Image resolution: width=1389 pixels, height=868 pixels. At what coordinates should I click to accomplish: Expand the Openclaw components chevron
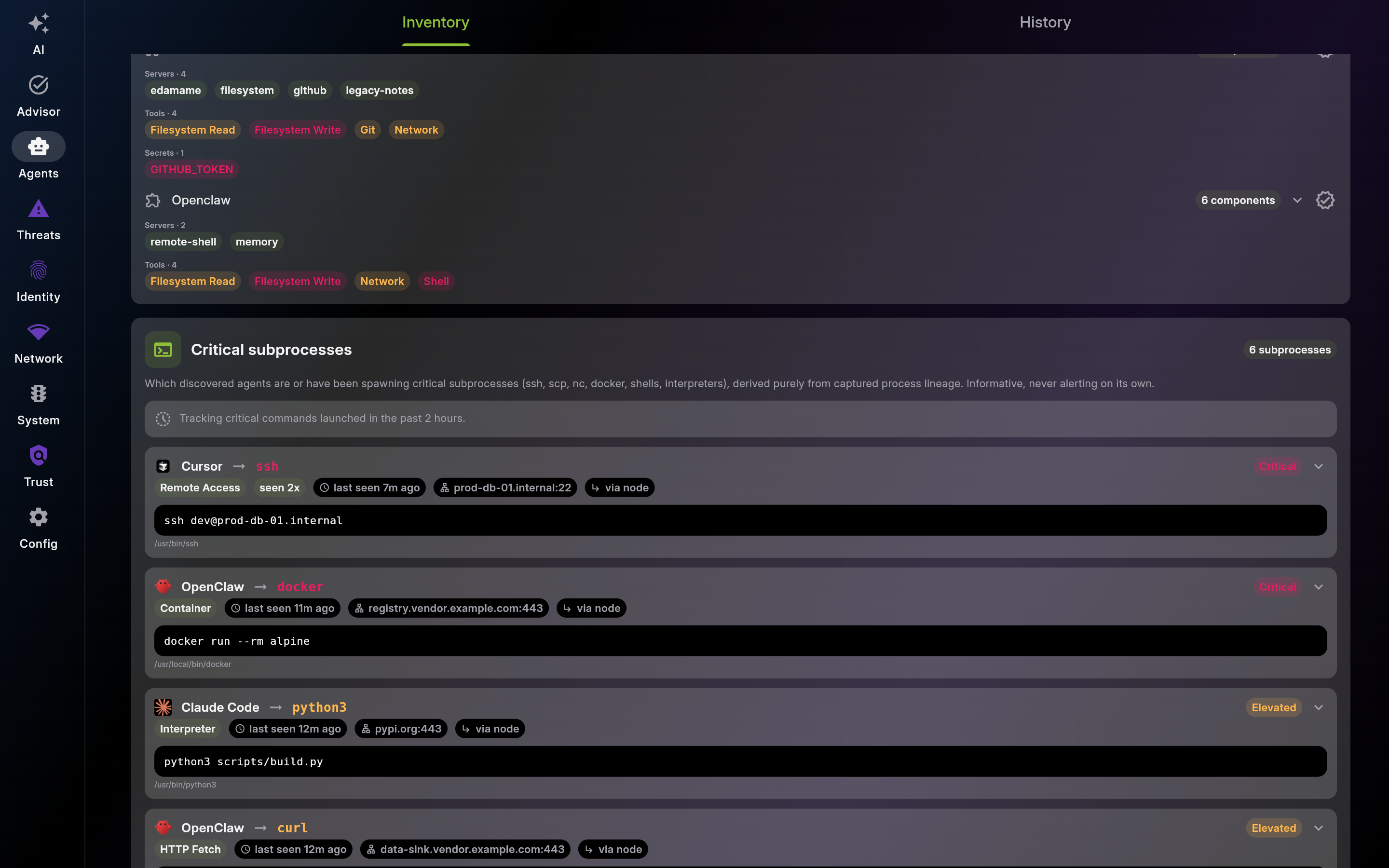click(x=1297, y=200)
